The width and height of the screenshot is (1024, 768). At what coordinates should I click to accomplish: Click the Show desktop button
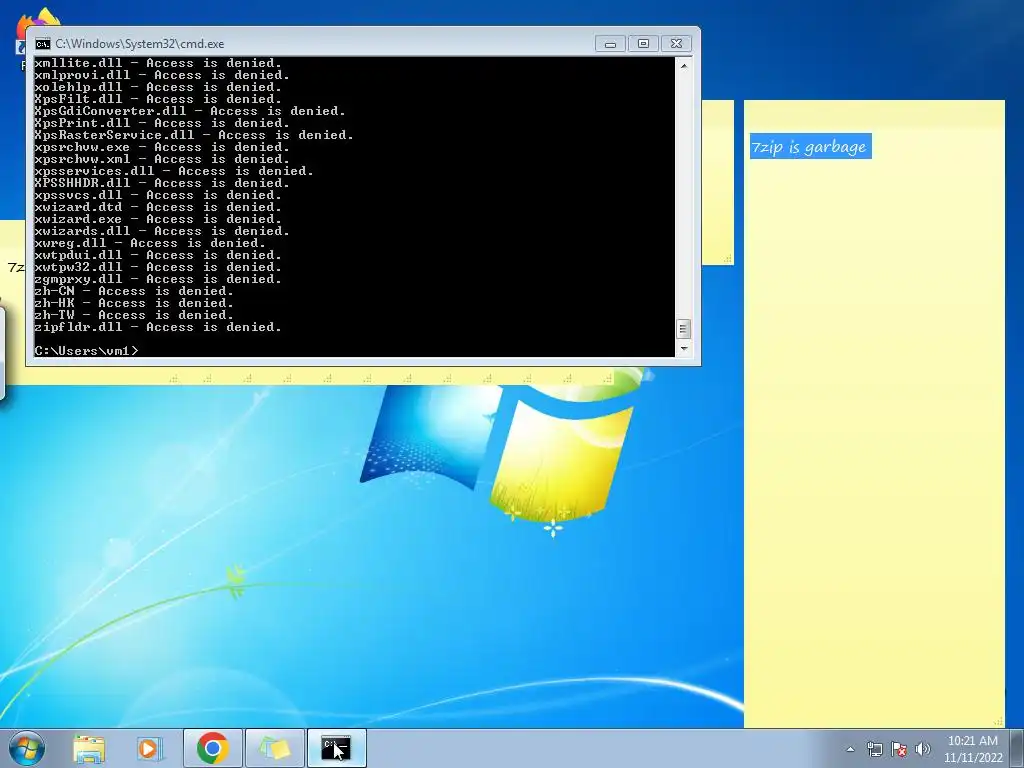coord(1018,749)
